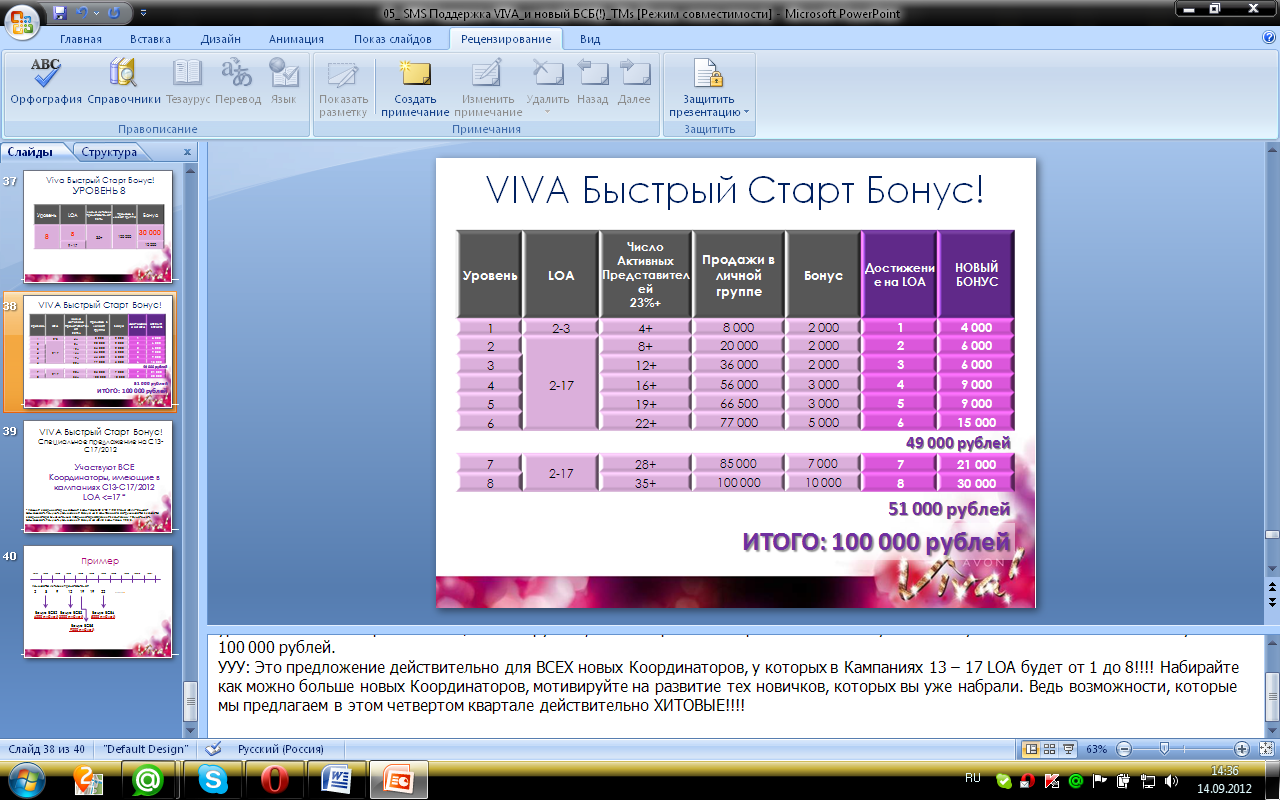Viewport: 1280px width, 800px height.
Task: Fit slide to current window icon
Action: (x=1265, y=749)
